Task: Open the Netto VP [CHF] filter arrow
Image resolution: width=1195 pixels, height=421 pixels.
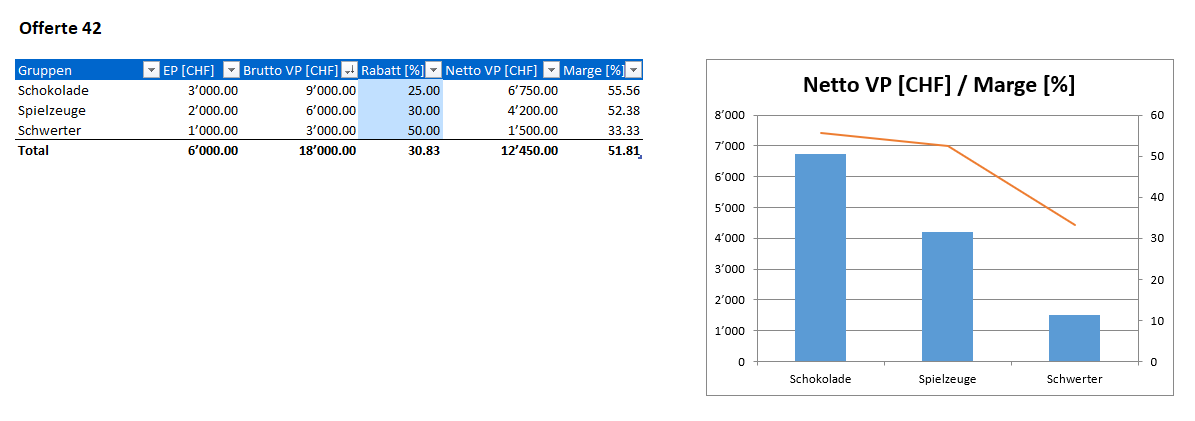Action: (551, 70)
